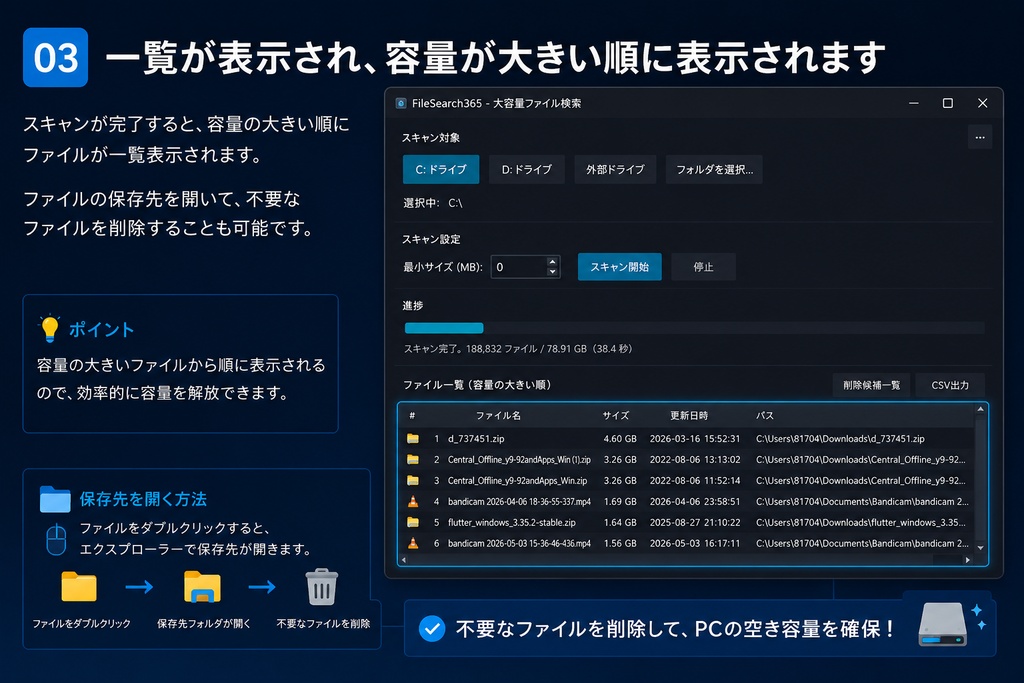
Task: Select flutter_windows_3.35.2-stable.zip file name
Action: (511, 522)
